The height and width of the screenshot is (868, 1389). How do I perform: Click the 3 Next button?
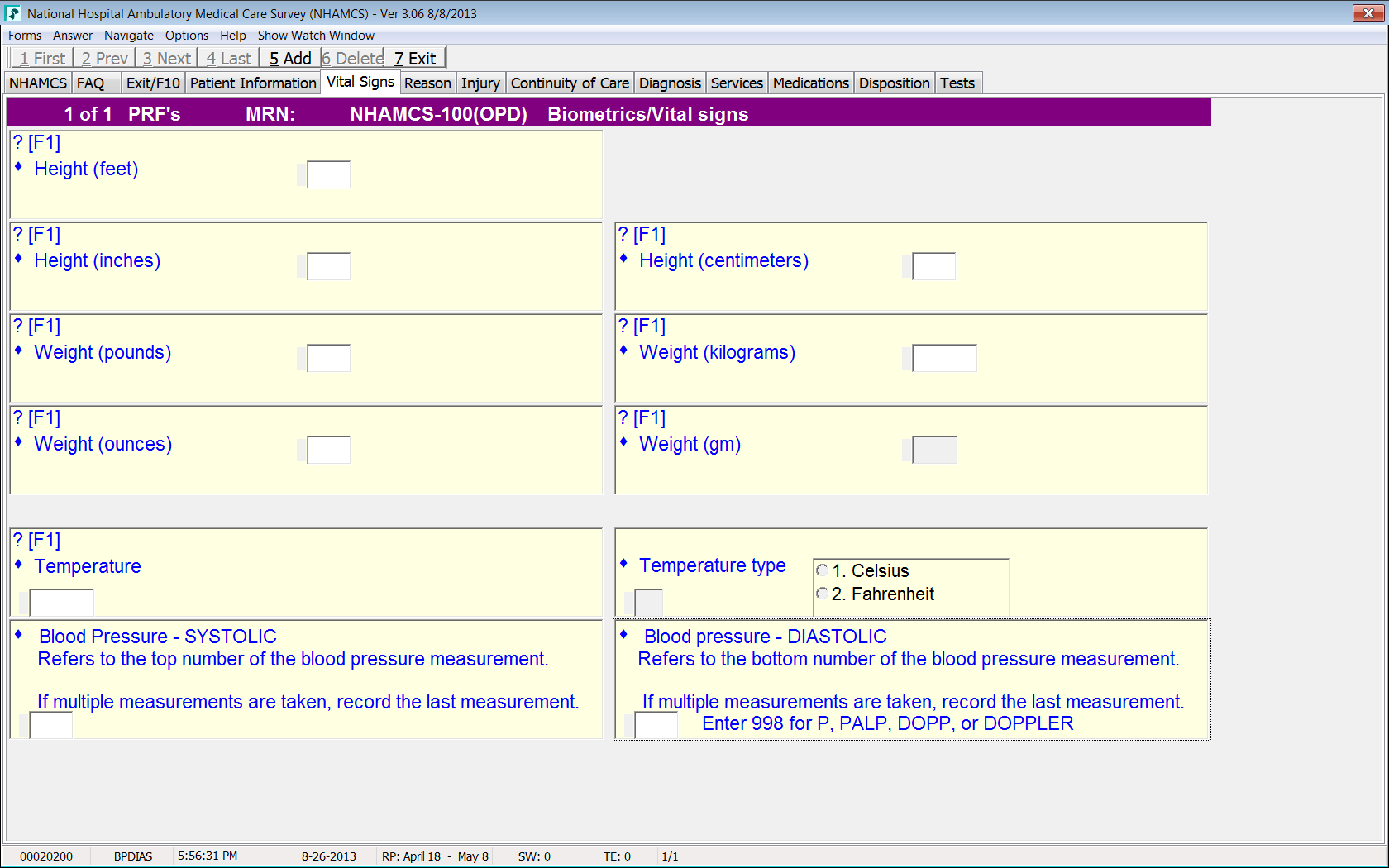coord(166,58)
